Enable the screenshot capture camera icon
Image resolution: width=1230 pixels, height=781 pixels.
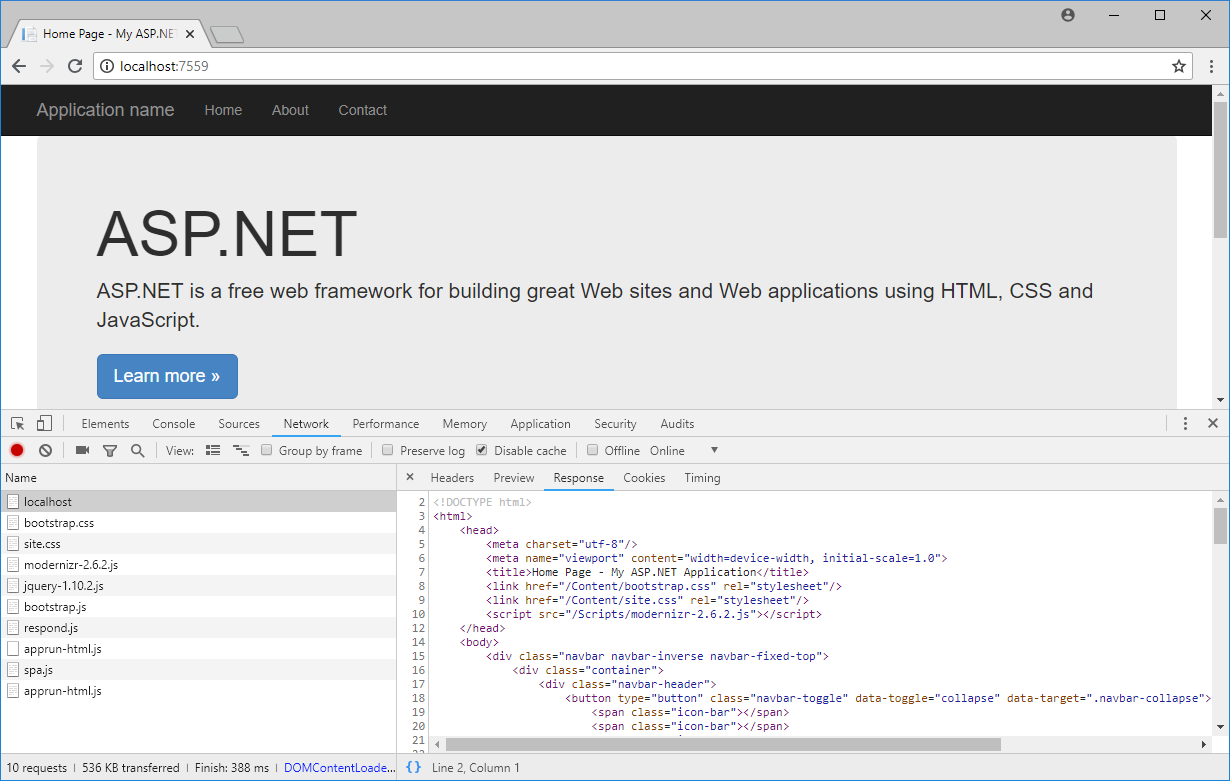(82, 450)
